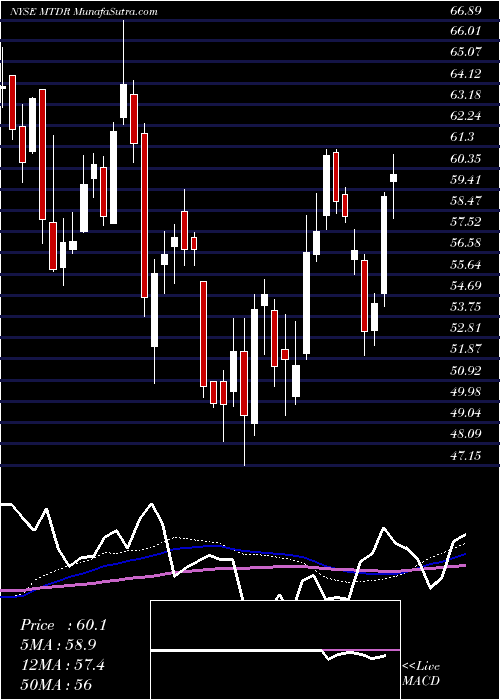Click the 48.09 price axis label

coord(466,434)
